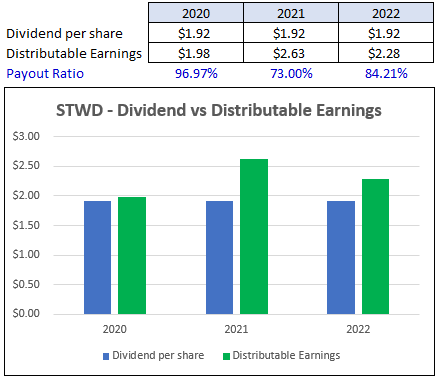The height and width of the screenshot is (378, 436).
Task: Click the green 2022 Distributable Earnings bar
Action: 375,246
